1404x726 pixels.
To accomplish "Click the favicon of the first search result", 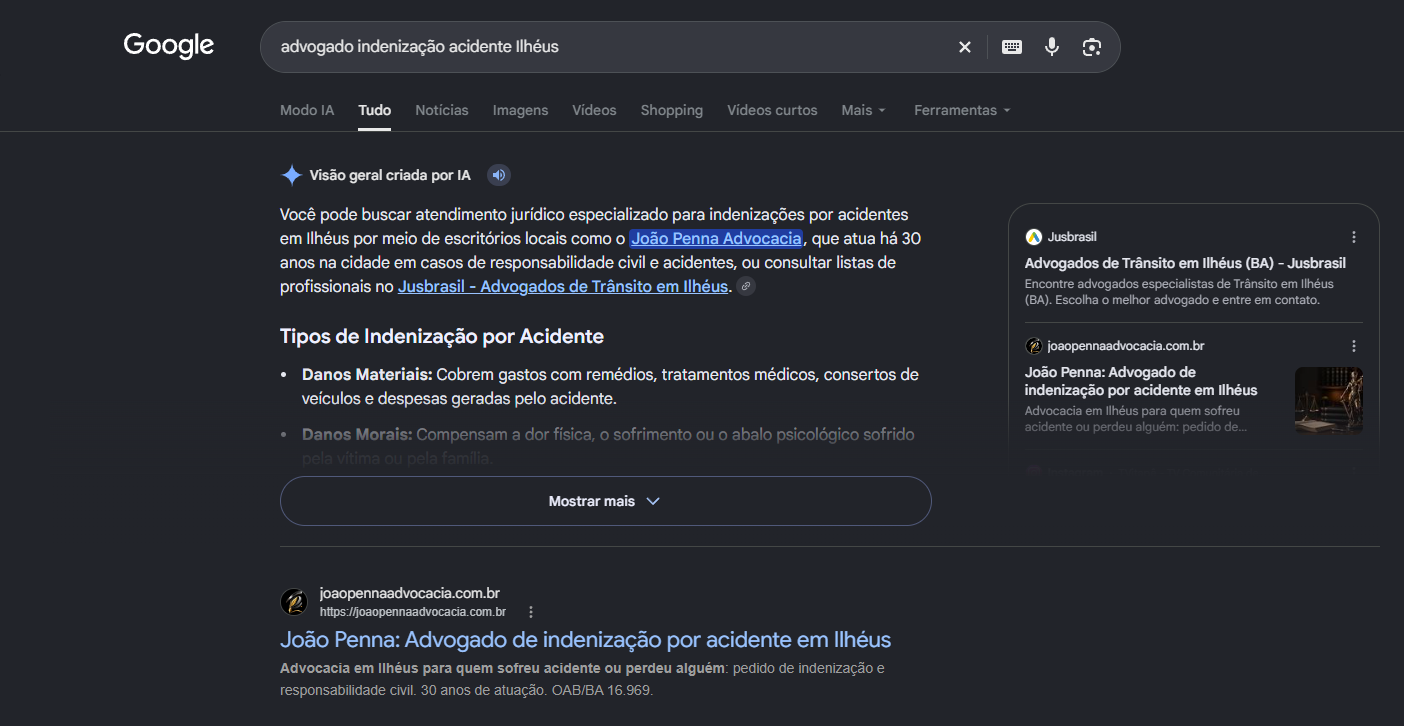I will click(294, 602).
